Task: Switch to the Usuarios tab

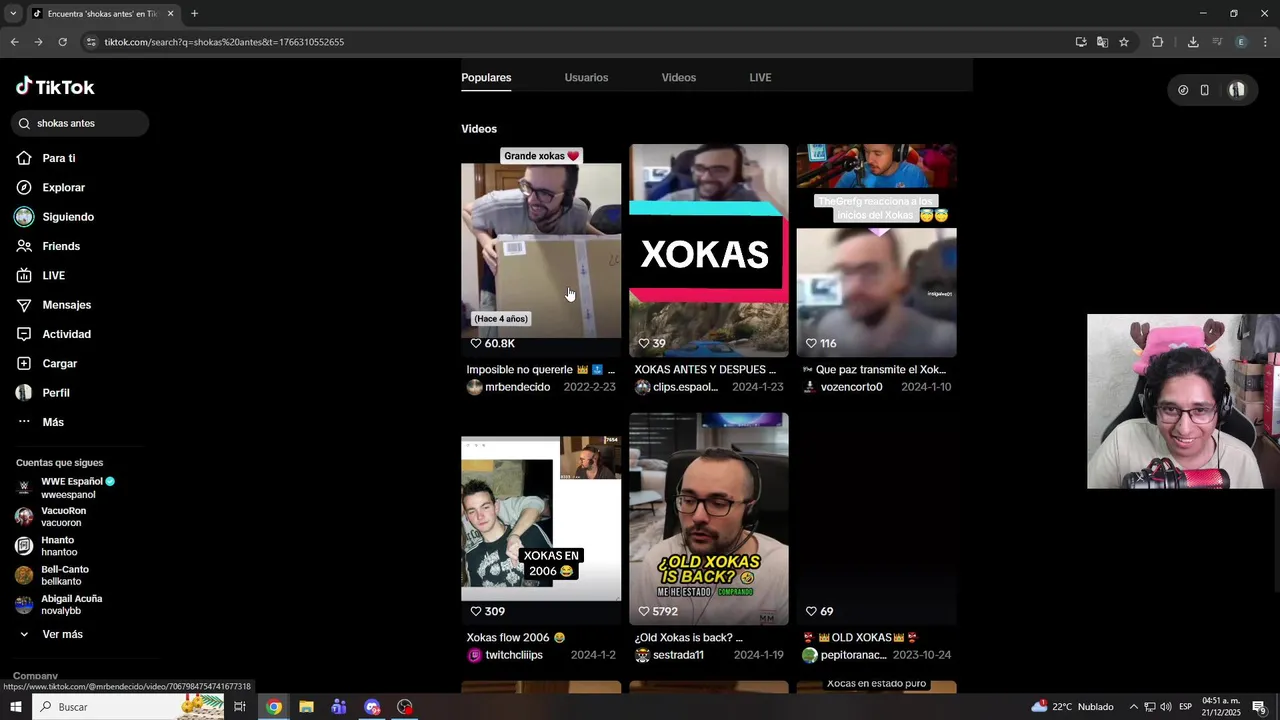Action: click(x=586, y=77)
